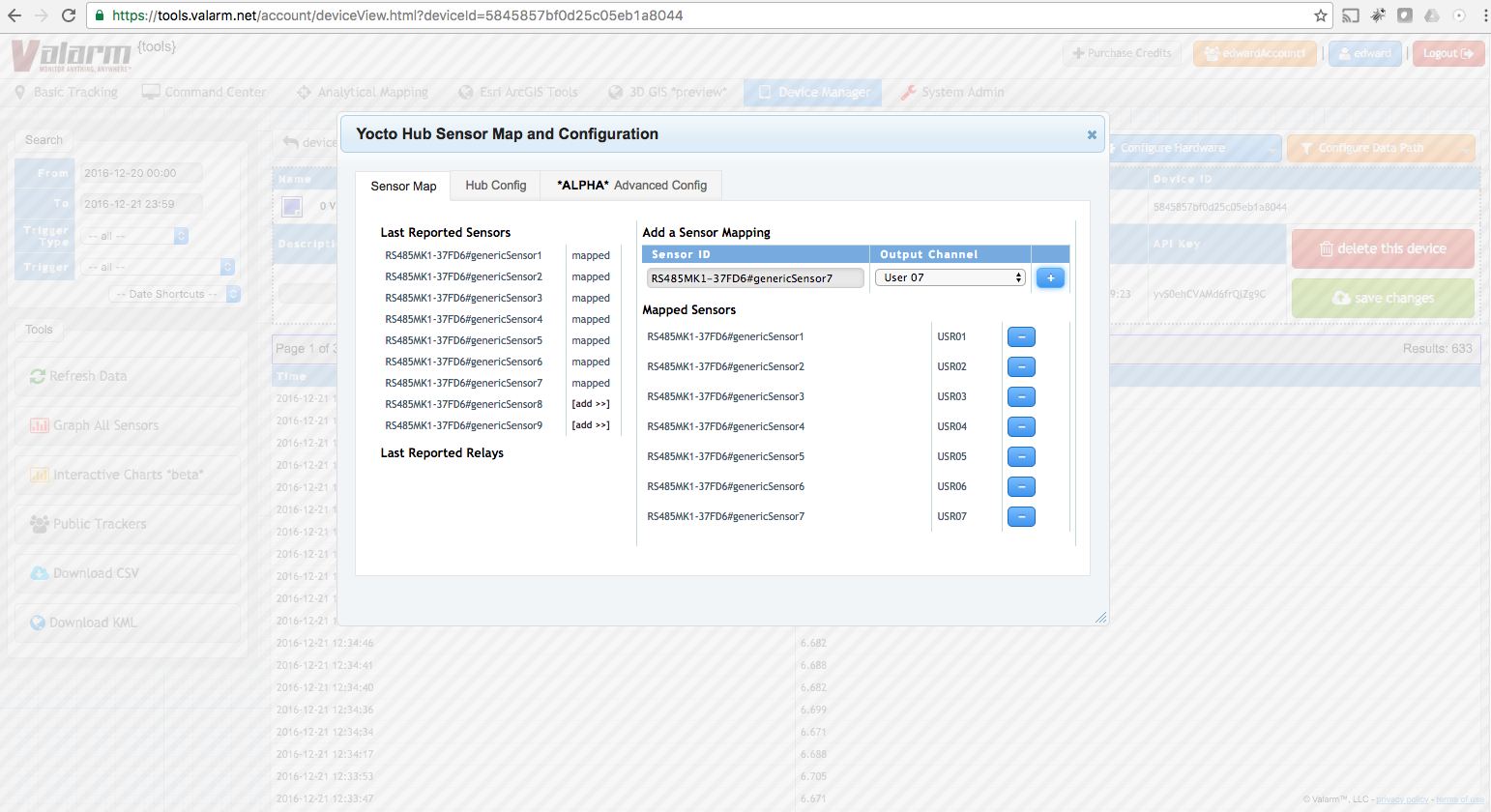
Task: Grab the dialog resize handle corner
Action: coord(1100,617)
